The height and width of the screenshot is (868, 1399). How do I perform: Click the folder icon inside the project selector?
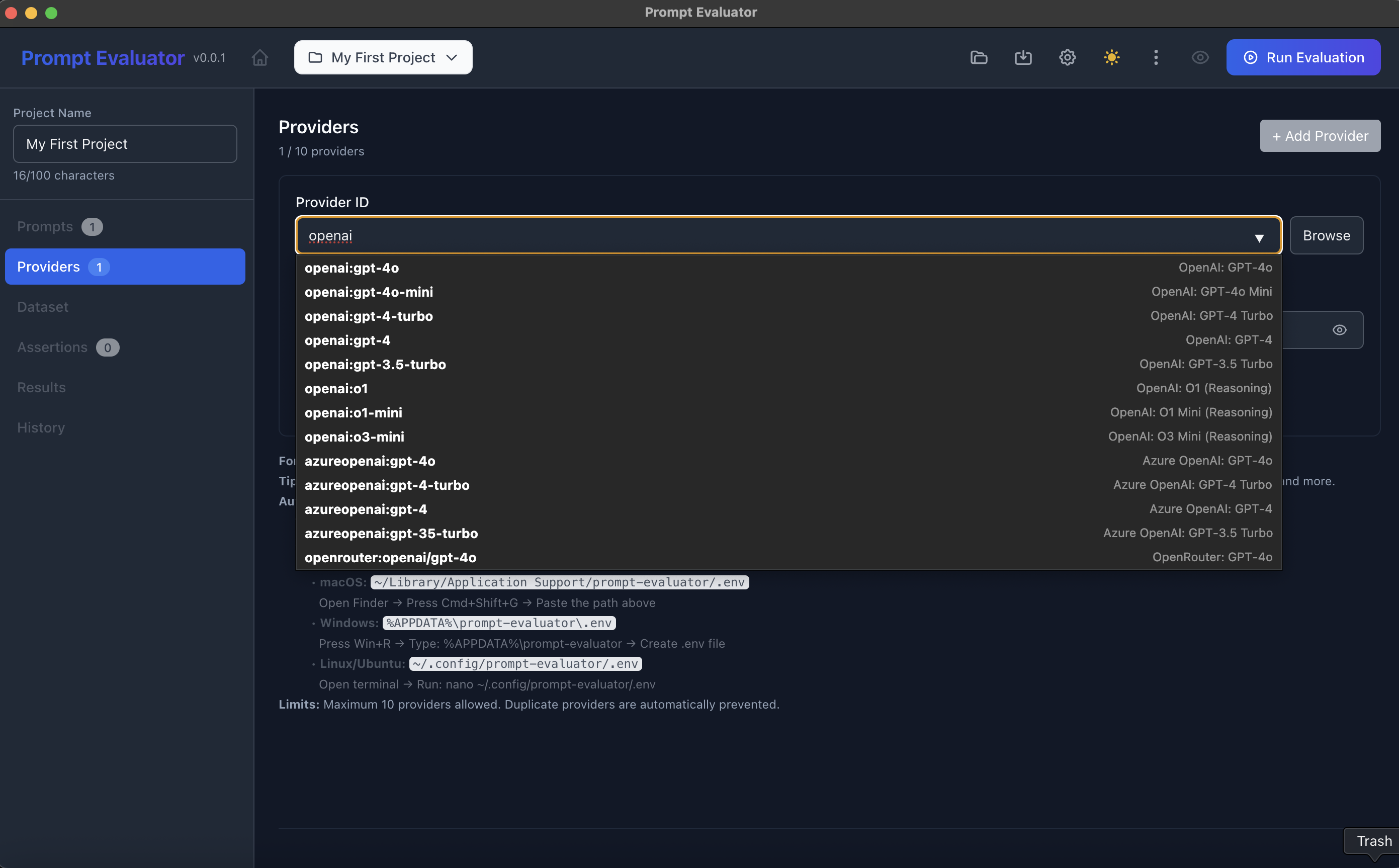[315, 57]
